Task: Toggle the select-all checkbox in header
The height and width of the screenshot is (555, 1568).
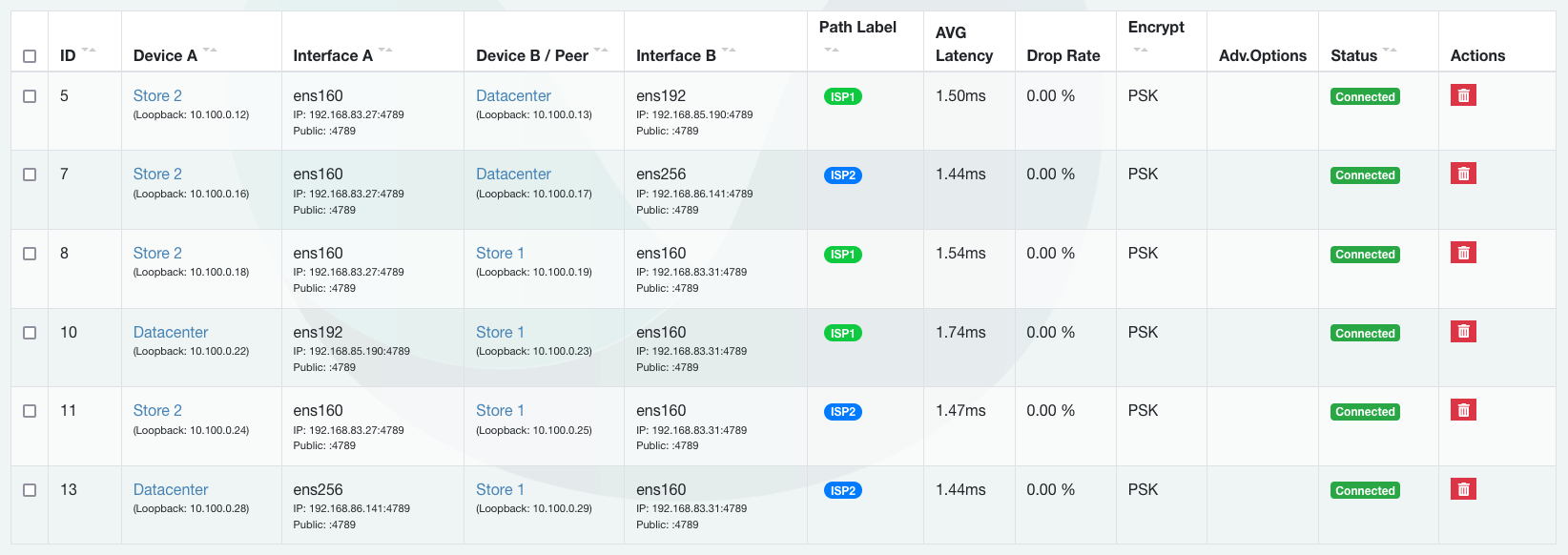Action: (x=30, y=56)
